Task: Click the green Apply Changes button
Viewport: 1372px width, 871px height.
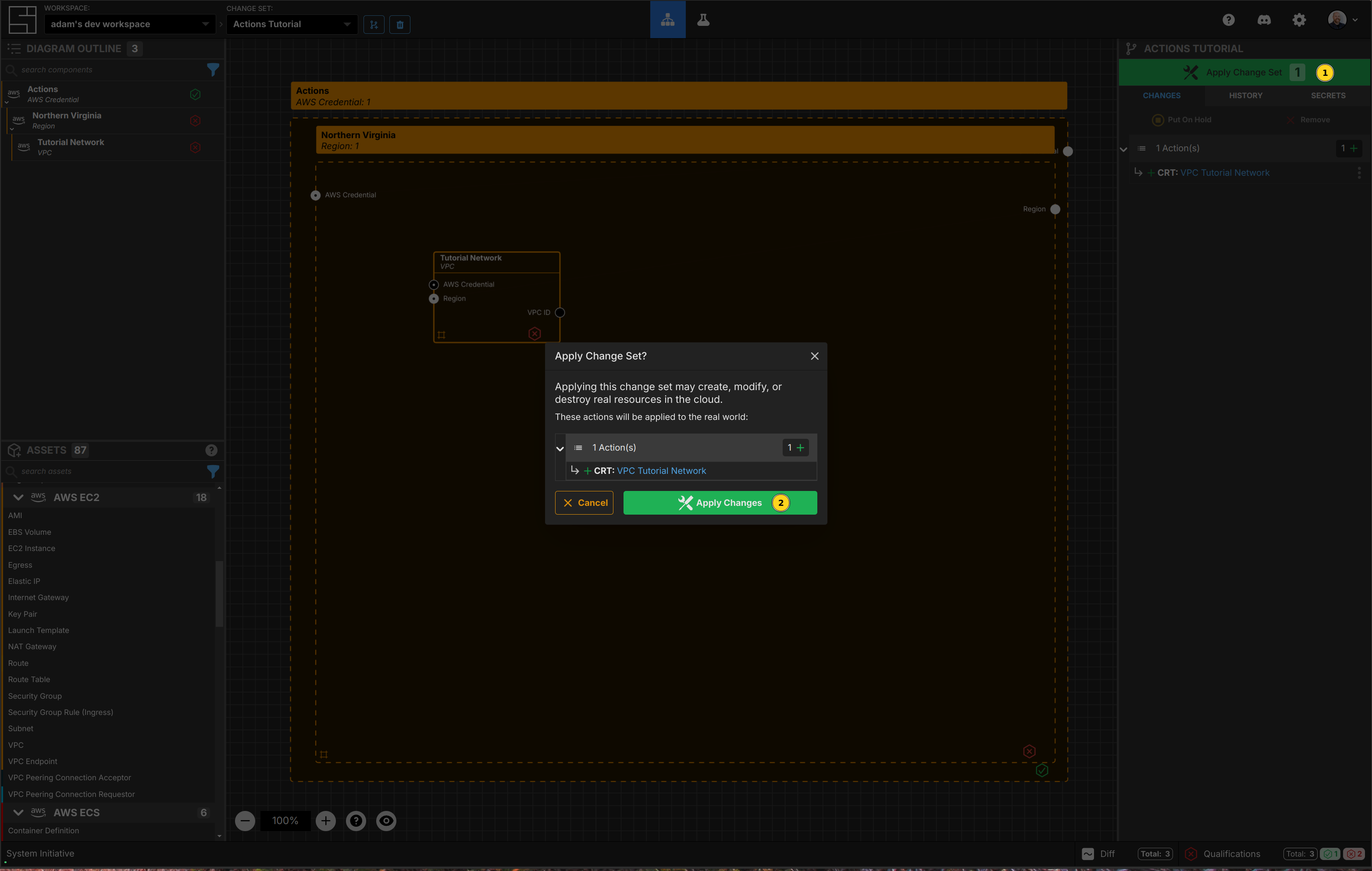Action: click(720, 502)
